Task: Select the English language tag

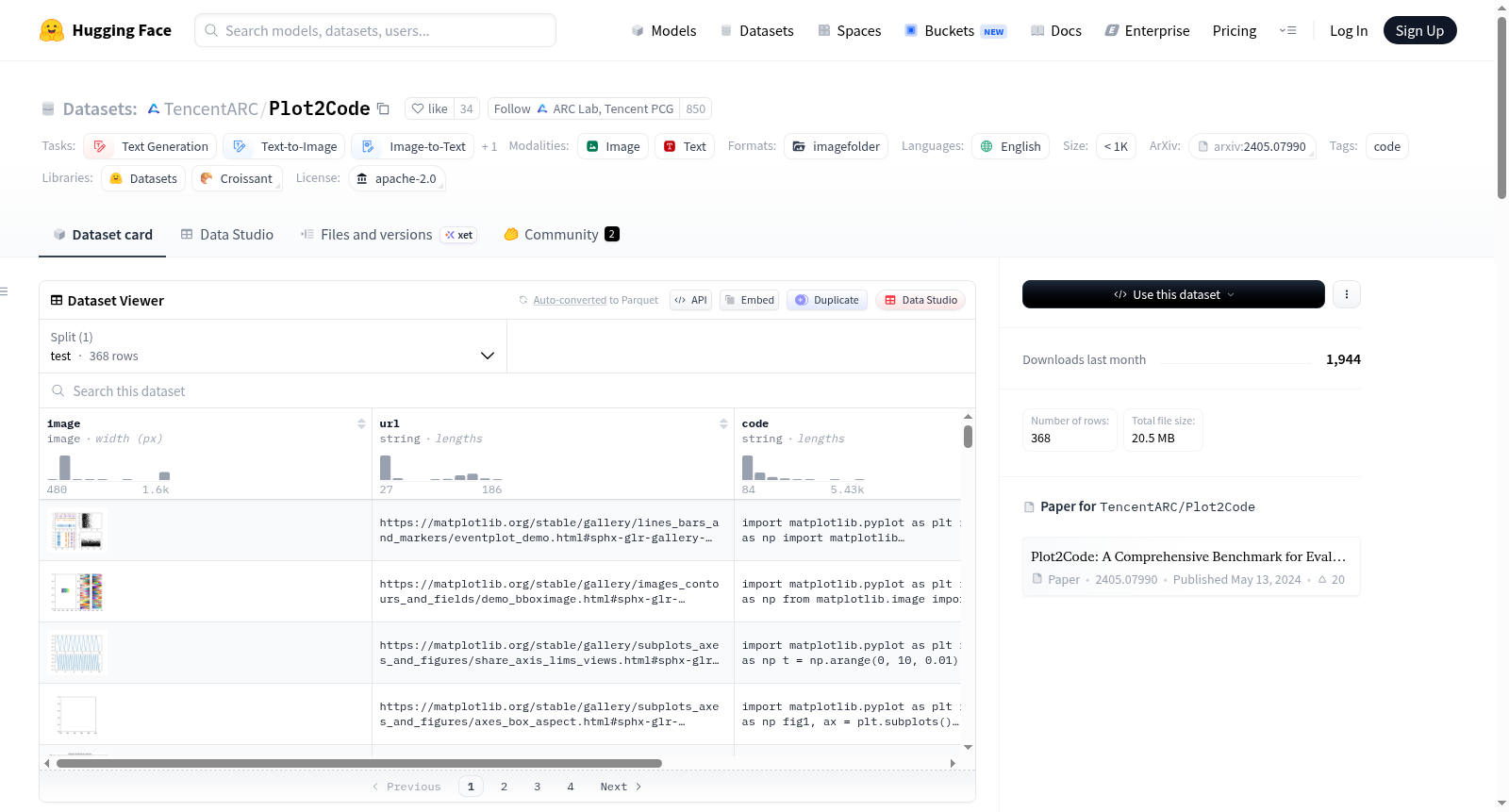Action: point(1010,146)
